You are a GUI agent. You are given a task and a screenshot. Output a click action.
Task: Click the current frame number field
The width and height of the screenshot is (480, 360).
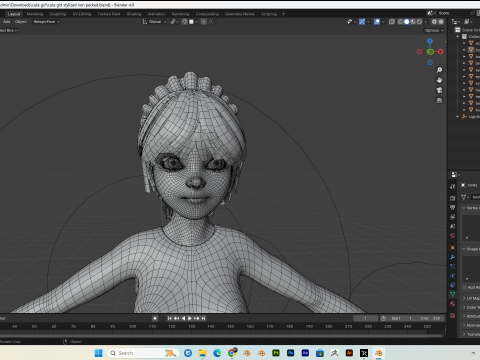(366, 318)
